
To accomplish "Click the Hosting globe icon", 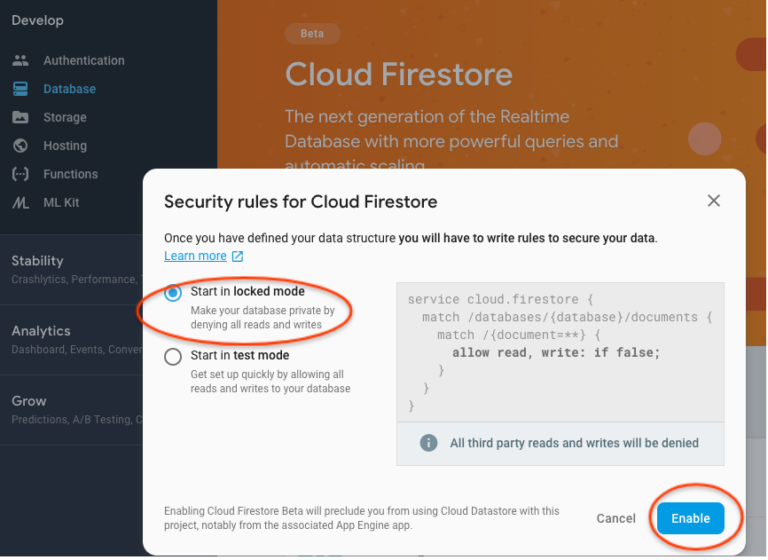I will (x=20, y=146).
